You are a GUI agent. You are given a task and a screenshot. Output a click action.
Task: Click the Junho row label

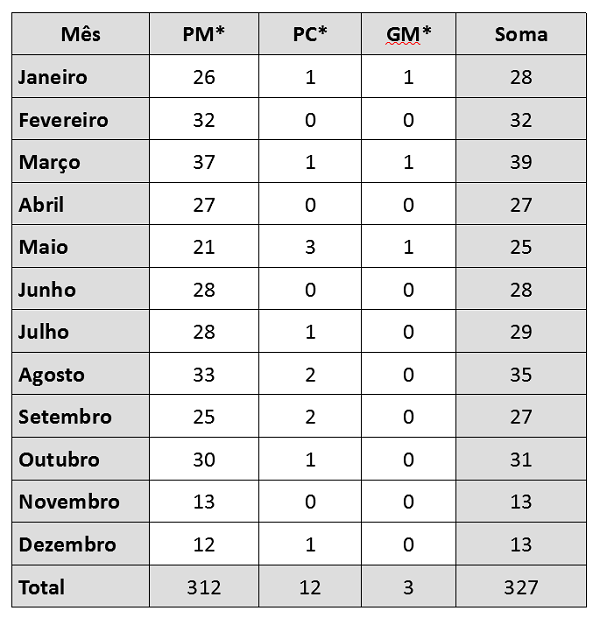pos(47,290)
